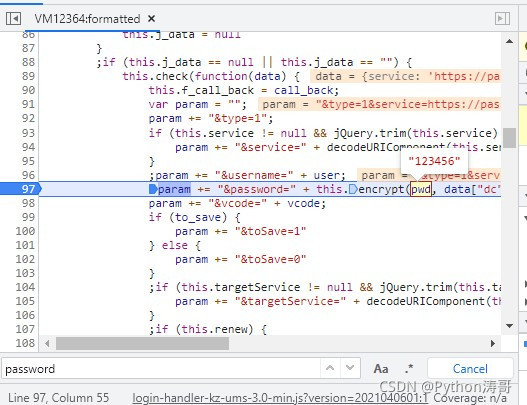
Task: Click "&toSave=1" string on line 100
Action: pyautogui.click(x=271, y=231)
